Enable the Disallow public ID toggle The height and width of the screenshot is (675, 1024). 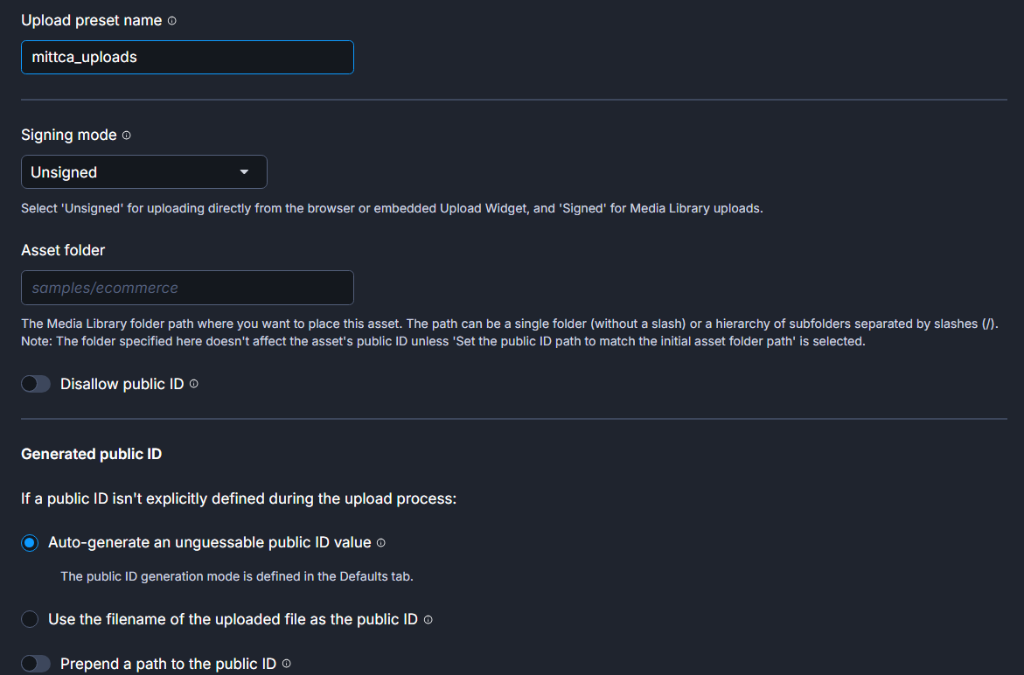pyautogui.click(x=36, y=384)
